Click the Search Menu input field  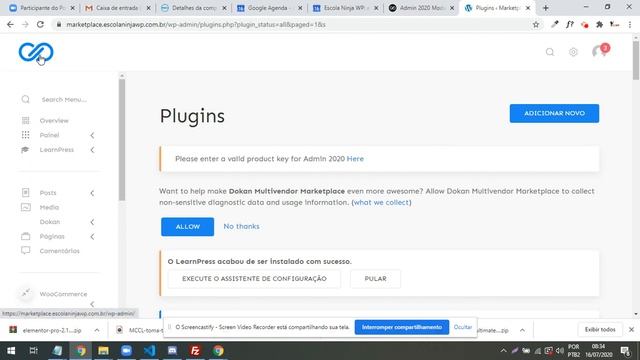tap(64, 99)
